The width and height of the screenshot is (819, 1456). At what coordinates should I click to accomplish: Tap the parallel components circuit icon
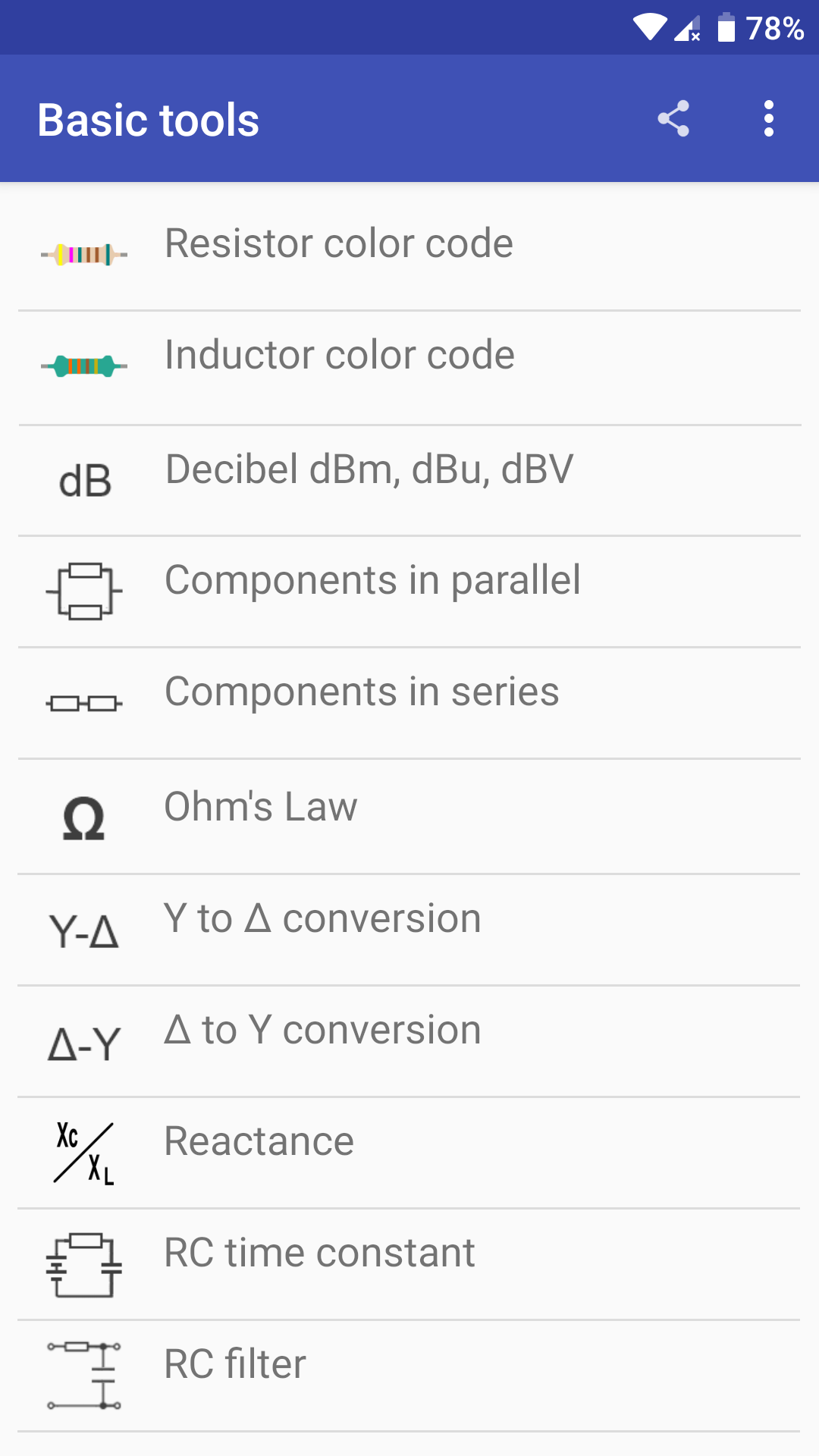84,591
